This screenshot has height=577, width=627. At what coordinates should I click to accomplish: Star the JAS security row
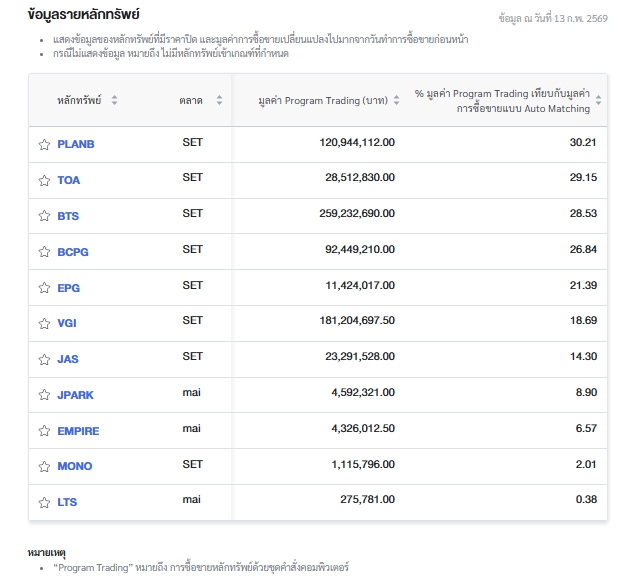point(44,359)
